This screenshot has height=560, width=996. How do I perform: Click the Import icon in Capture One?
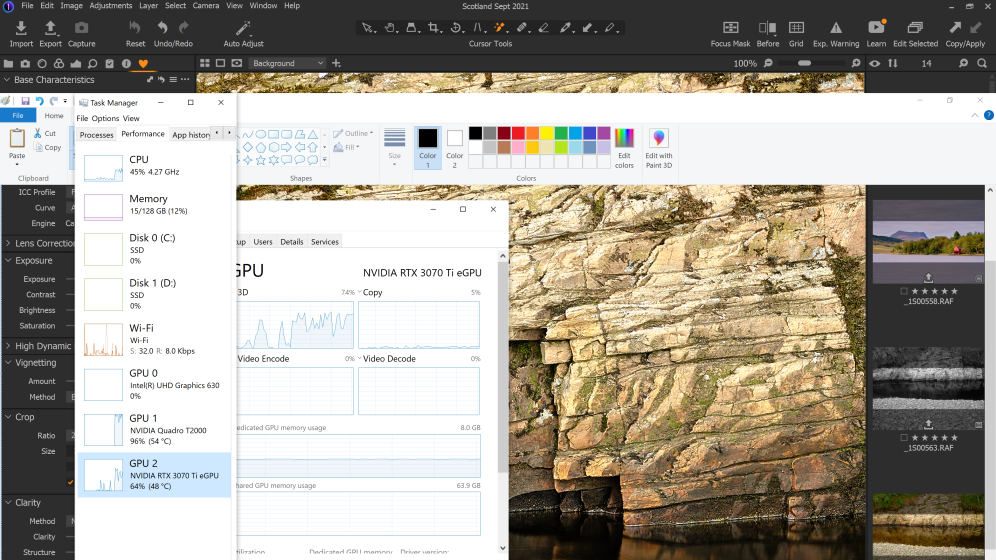[x=21, y=28]
